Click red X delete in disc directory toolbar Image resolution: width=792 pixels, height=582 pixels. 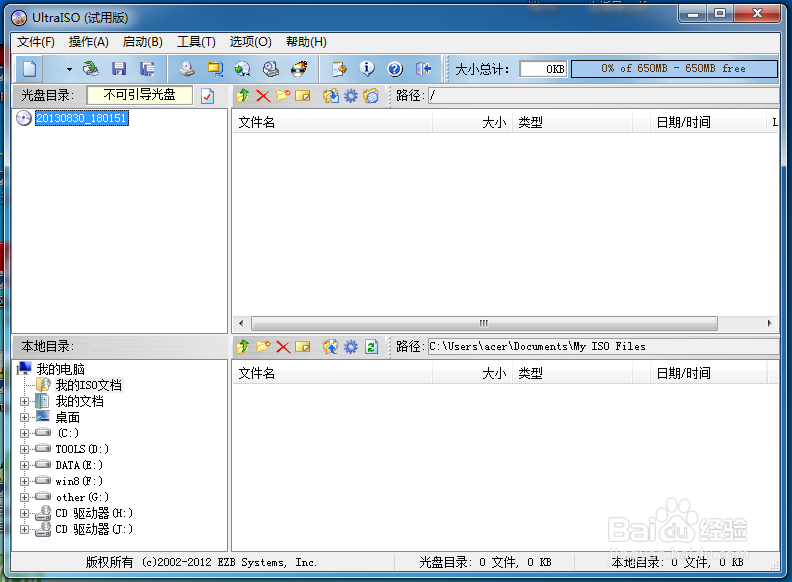[263, 95]
